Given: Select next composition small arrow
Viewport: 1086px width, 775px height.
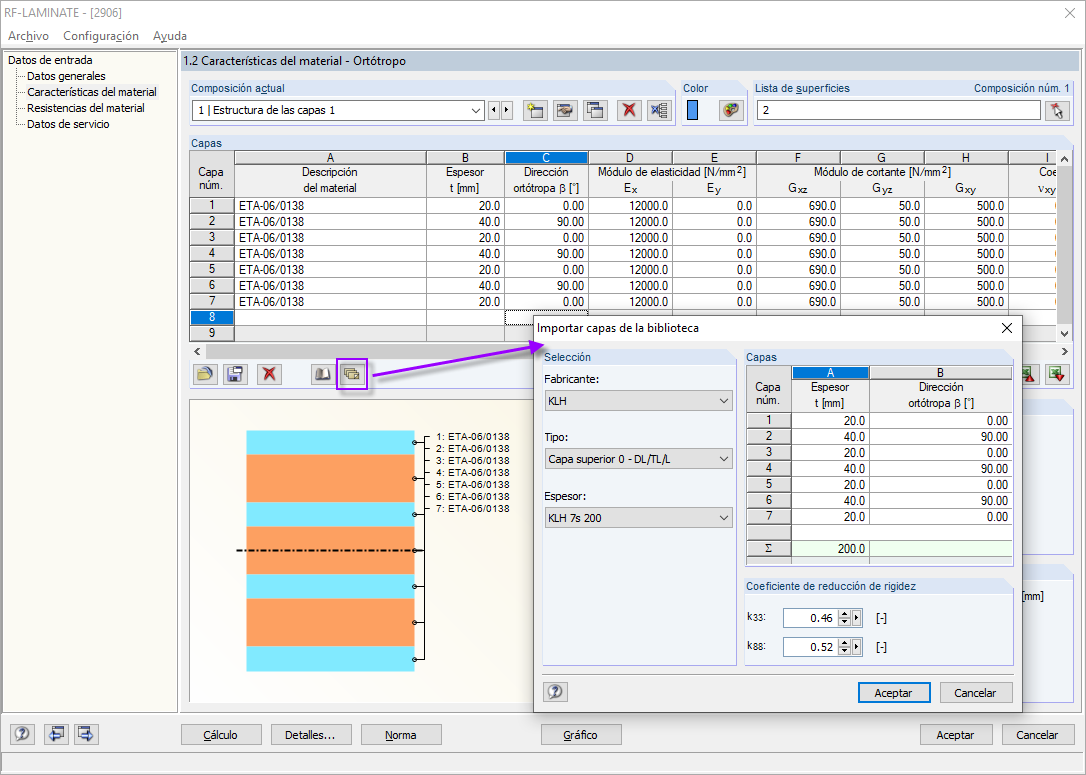Looking at the screenshot, I should pyautogui.click(x=506, y=110).
